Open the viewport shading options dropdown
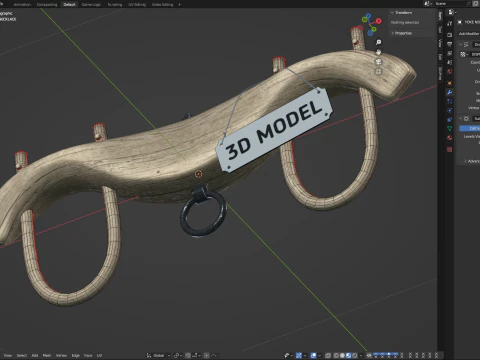Screen dimensions: 480x360 coord(361,355)
